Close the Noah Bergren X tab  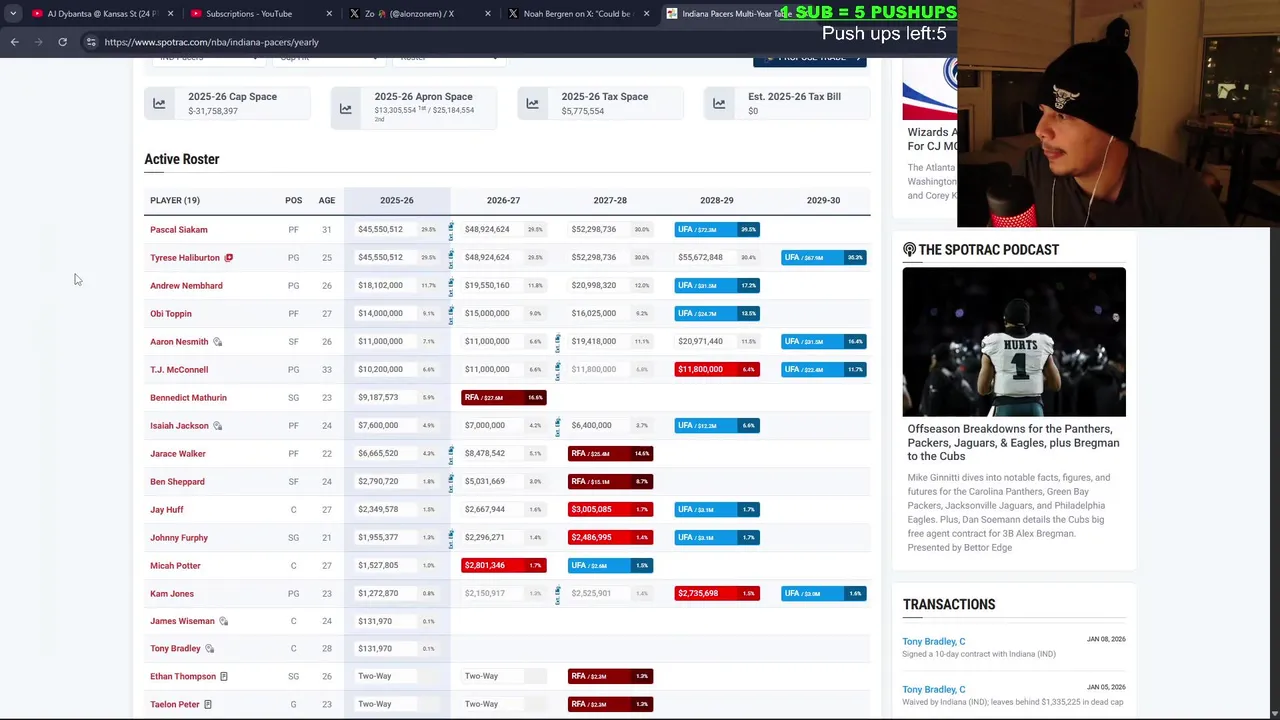coord(646,14)
